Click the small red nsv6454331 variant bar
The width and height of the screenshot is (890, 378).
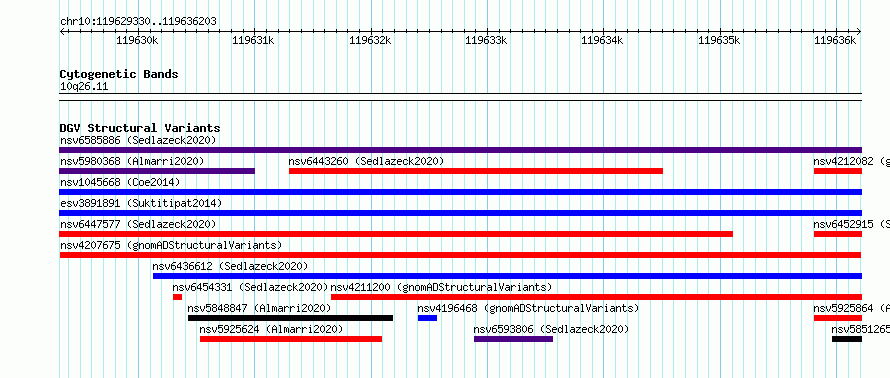click(178, 297)
